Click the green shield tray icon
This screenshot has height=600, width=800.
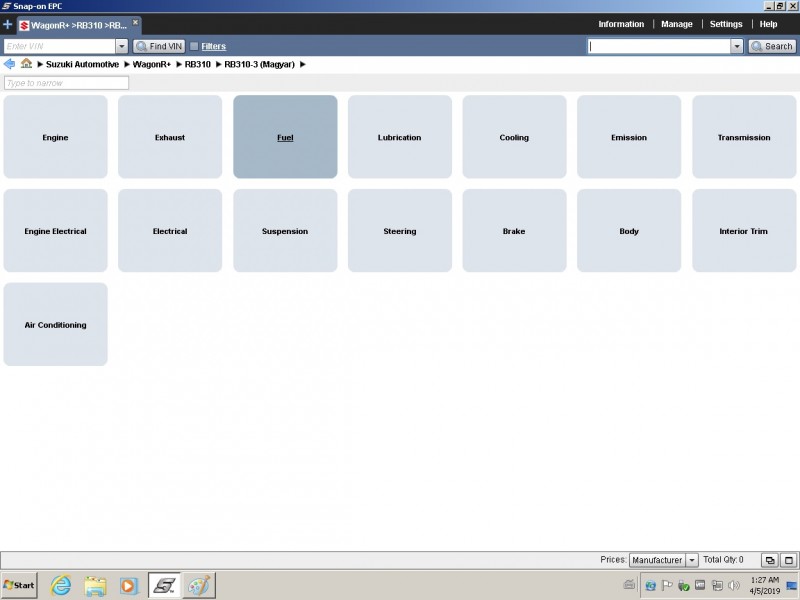(684, 585)
